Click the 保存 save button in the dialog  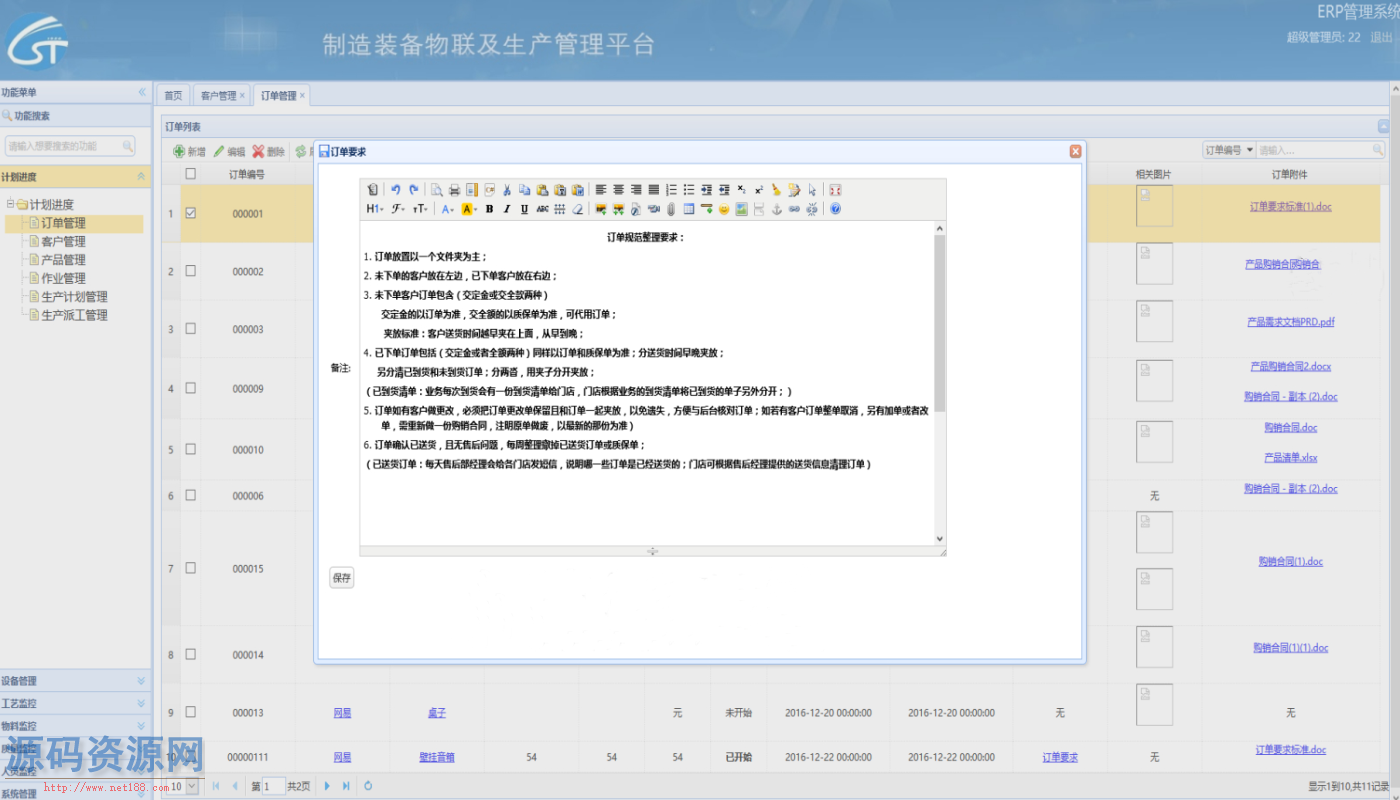(x=342, y=578)
